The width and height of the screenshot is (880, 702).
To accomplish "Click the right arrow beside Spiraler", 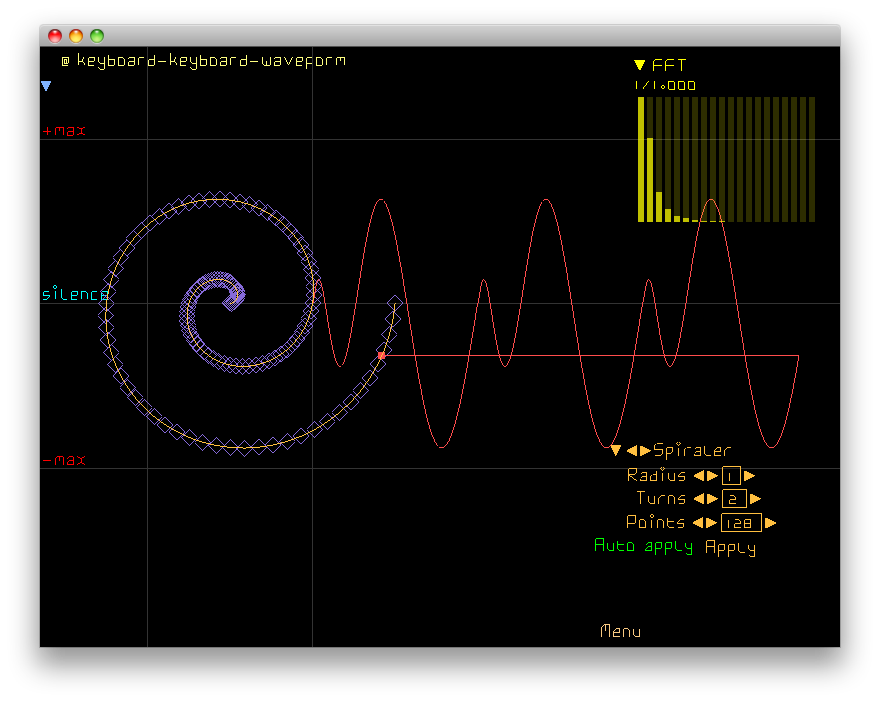I will tap(645, 451).
